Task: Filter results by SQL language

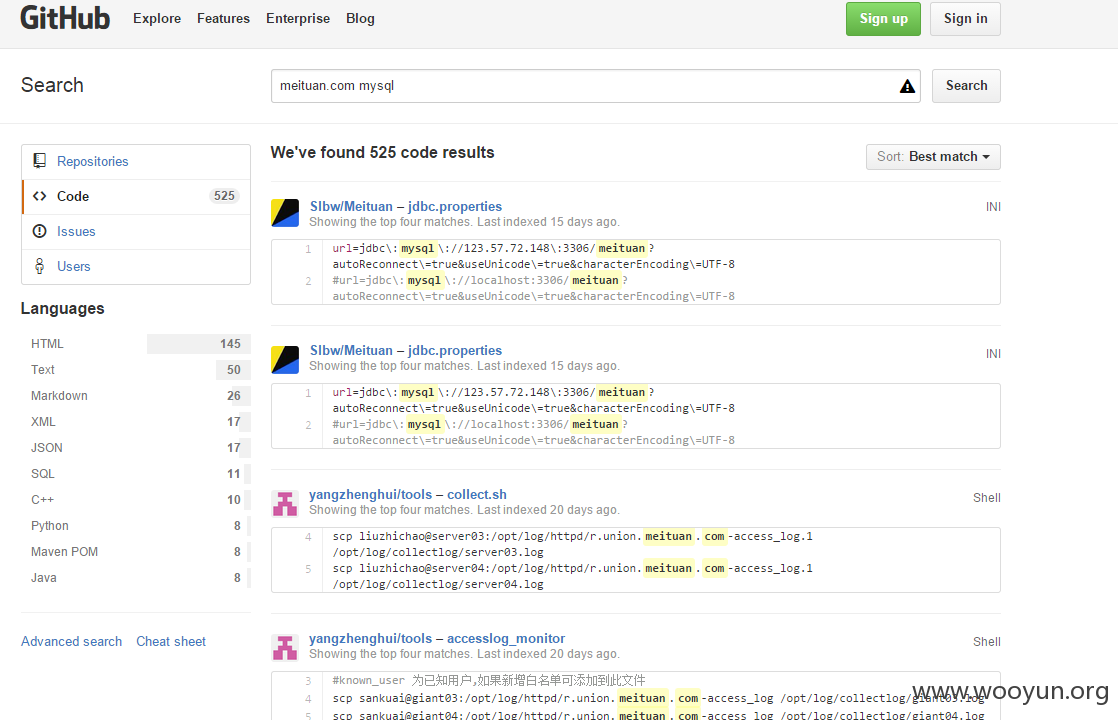Action: click(x=136, y=473)
